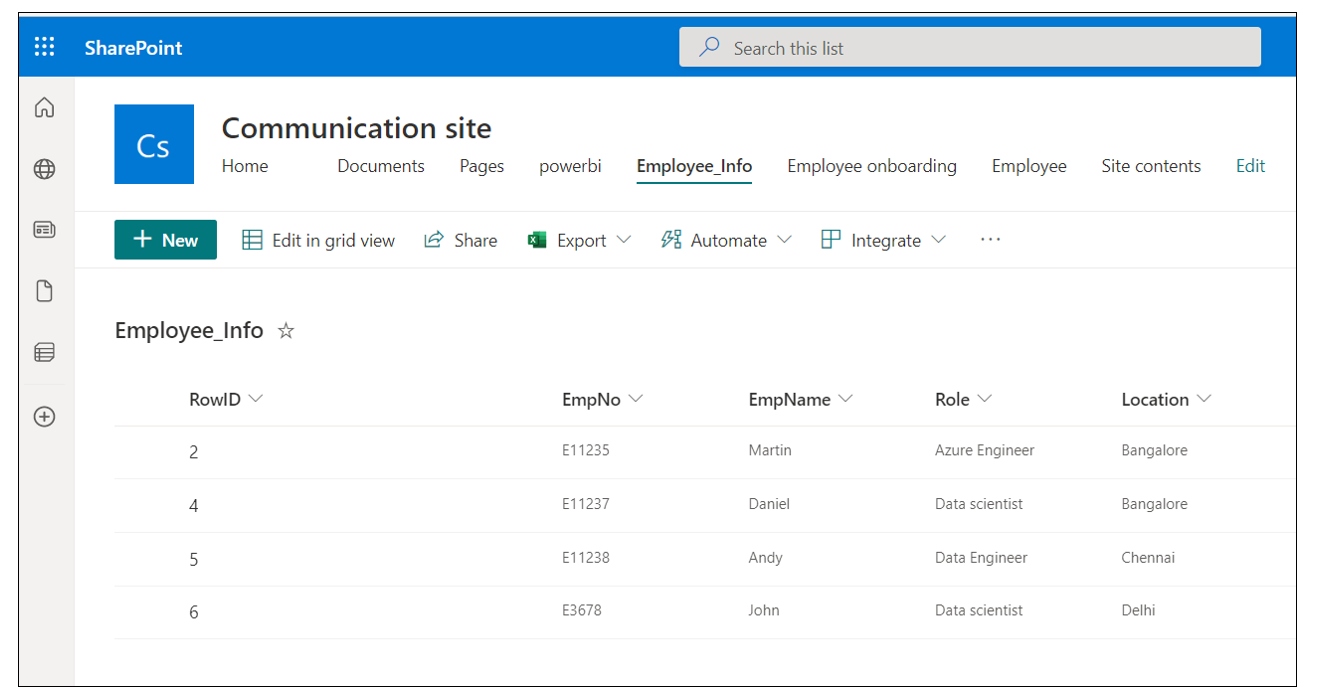Open Role column header dropdown
Screen dimensions: 1322x692
984,399
